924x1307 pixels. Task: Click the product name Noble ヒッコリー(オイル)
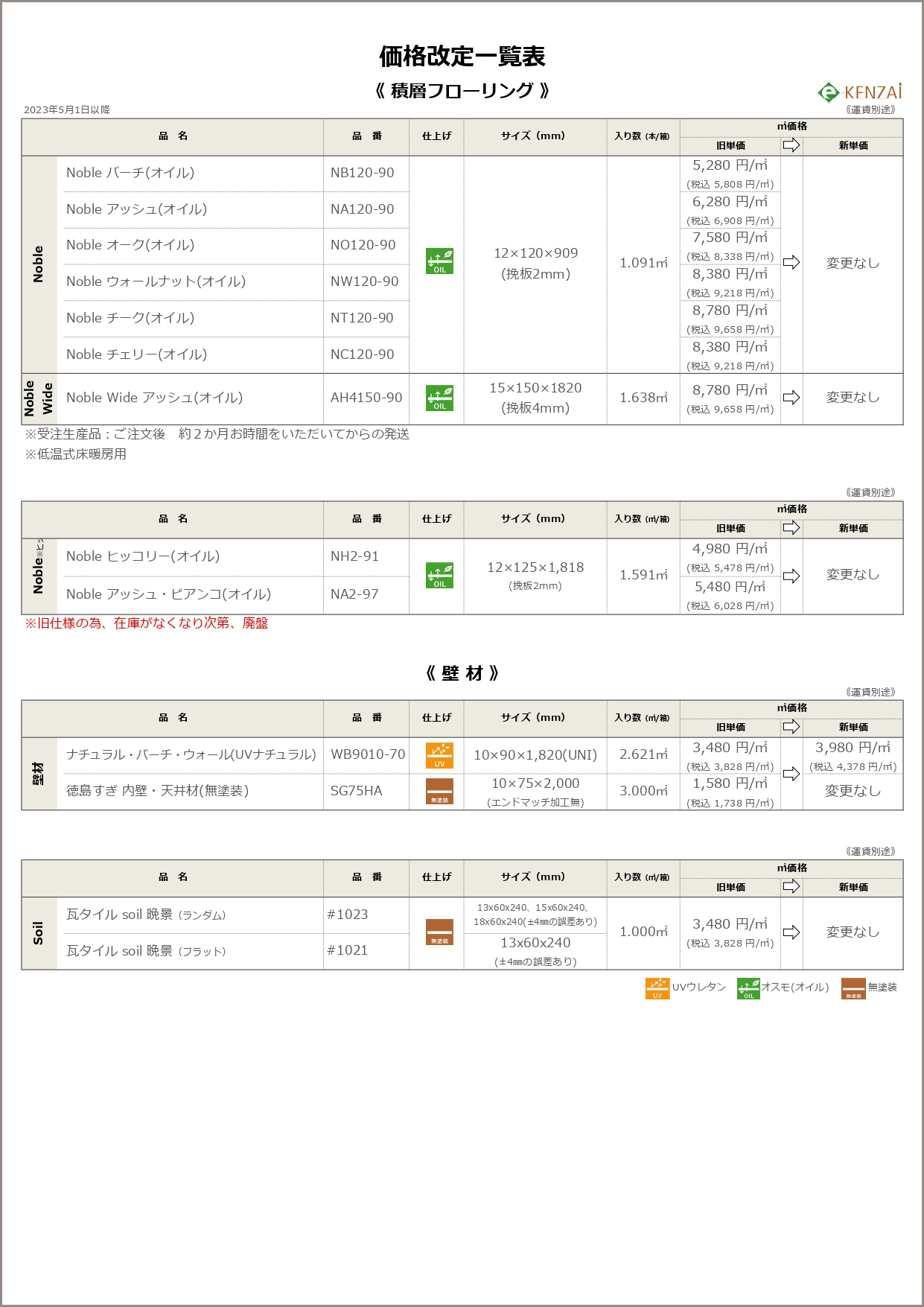point(143,556)
